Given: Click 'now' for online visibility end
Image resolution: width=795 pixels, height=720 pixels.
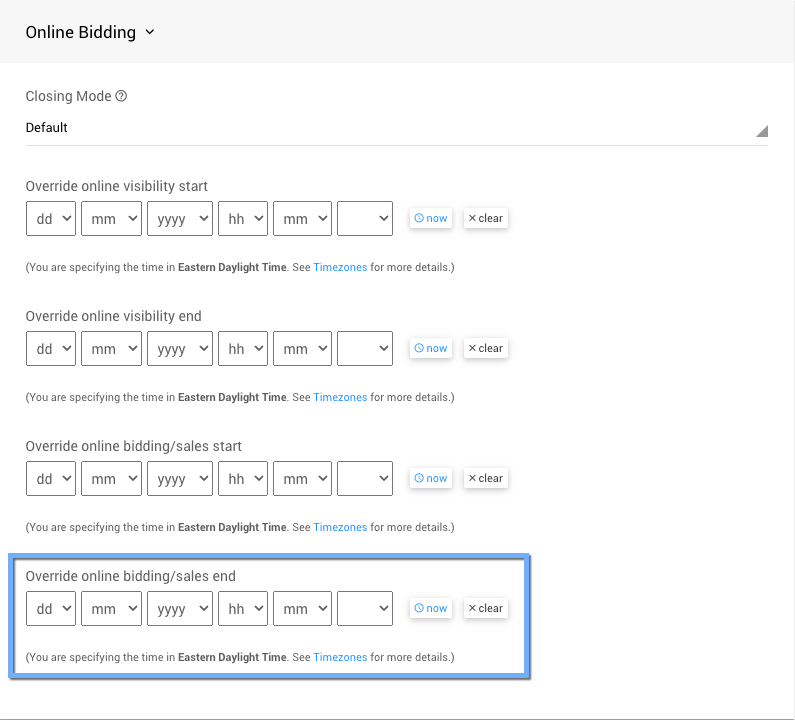Looking at the screenshot, I should coord(431,348).
